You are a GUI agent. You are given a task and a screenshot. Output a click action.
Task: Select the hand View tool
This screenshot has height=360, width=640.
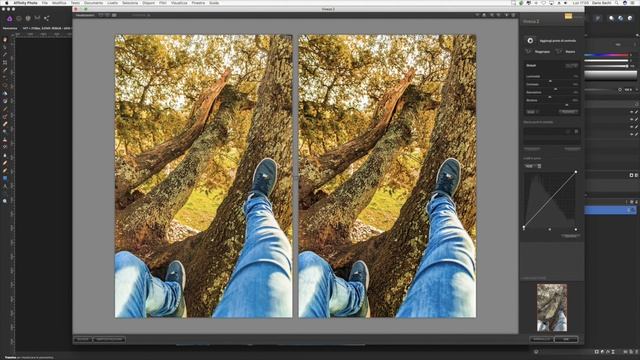5,40
